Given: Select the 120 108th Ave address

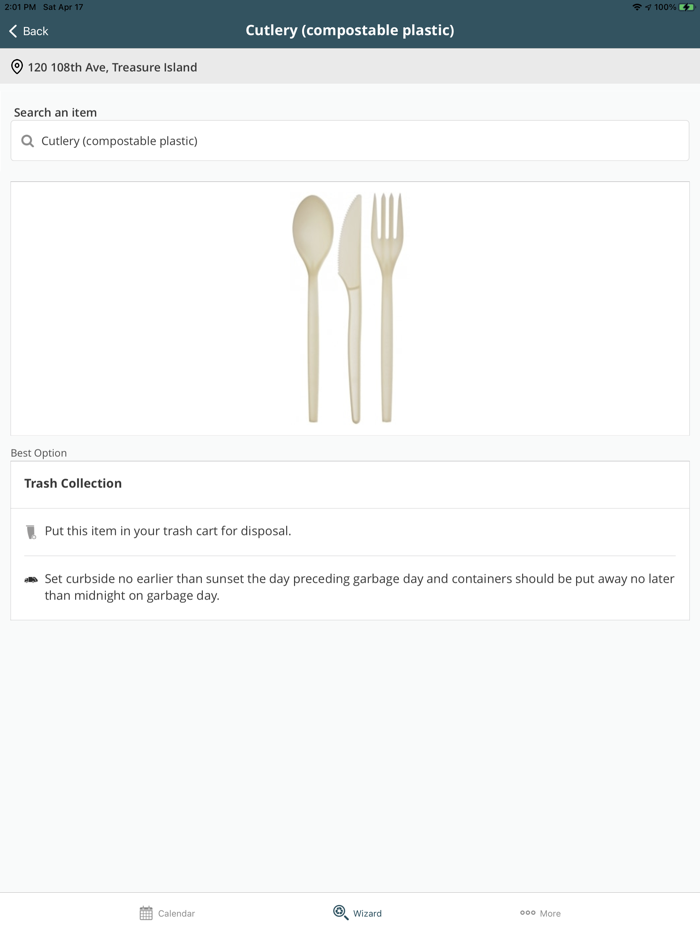Looking at the screenshot, I should [x=112, y=67].
